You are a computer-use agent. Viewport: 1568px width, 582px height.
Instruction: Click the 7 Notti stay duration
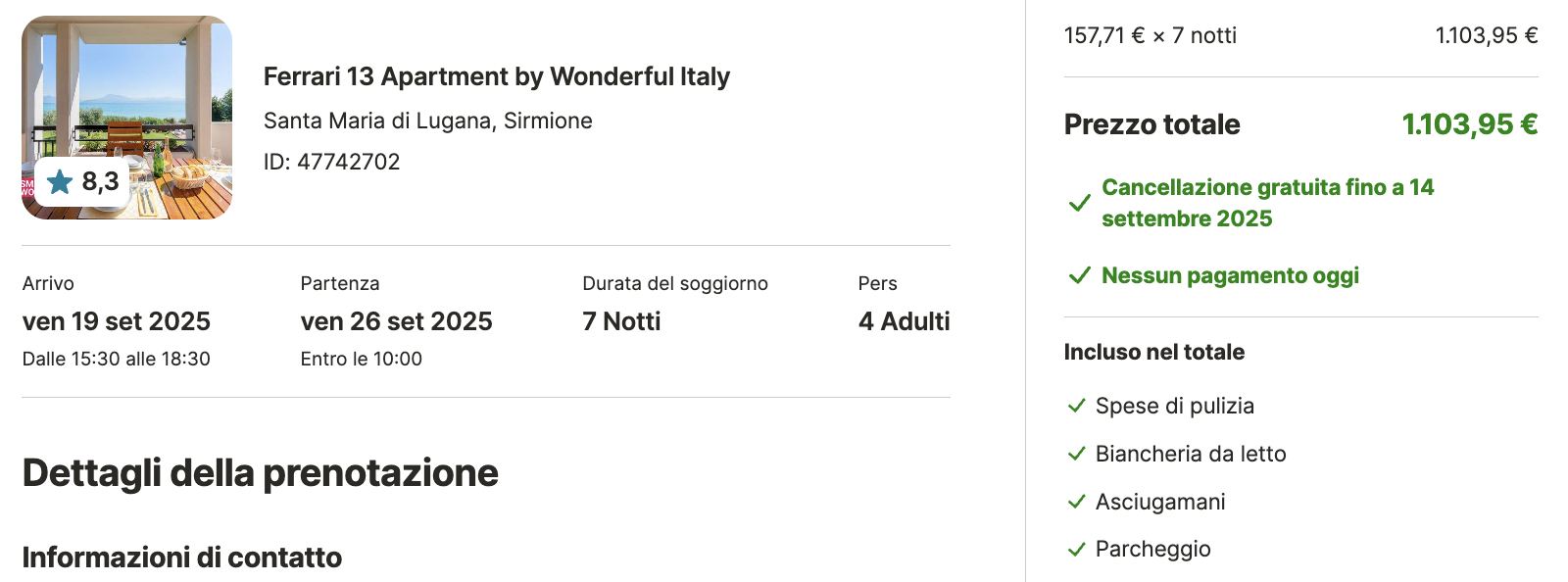point(621,321)
